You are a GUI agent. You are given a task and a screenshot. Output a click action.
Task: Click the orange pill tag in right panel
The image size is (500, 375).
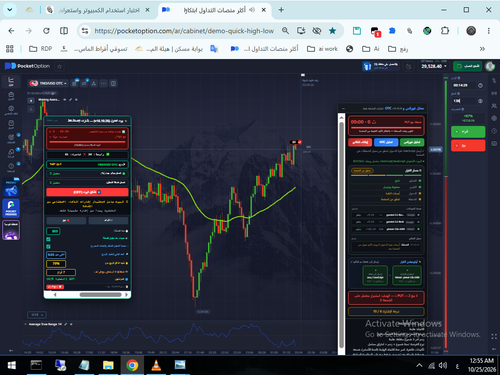tap(362, 171)
